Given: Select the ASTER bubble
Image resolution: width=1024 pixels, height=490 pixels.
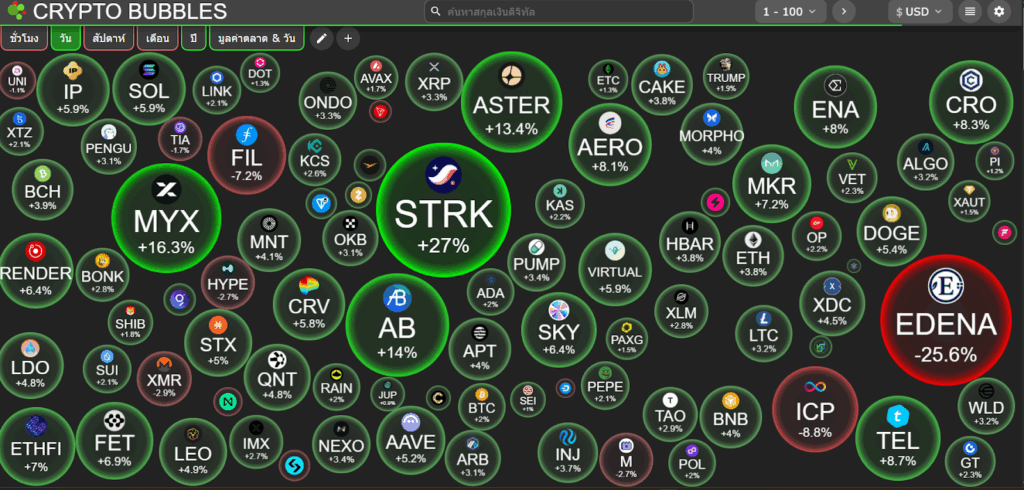Looking at the screenshot, I should tap(511, 101).
